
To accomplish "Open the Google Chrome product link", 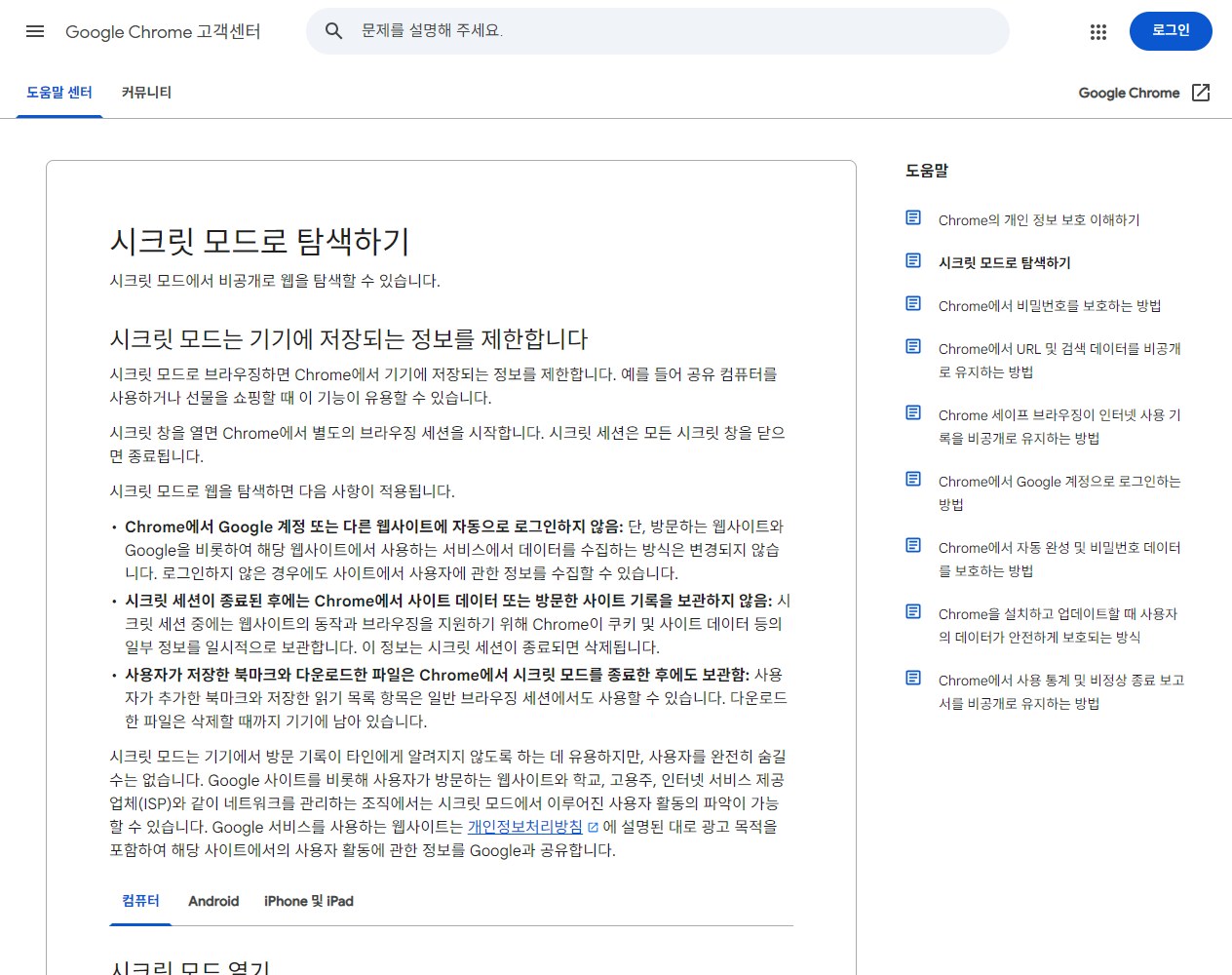I will click(1129, 93).
